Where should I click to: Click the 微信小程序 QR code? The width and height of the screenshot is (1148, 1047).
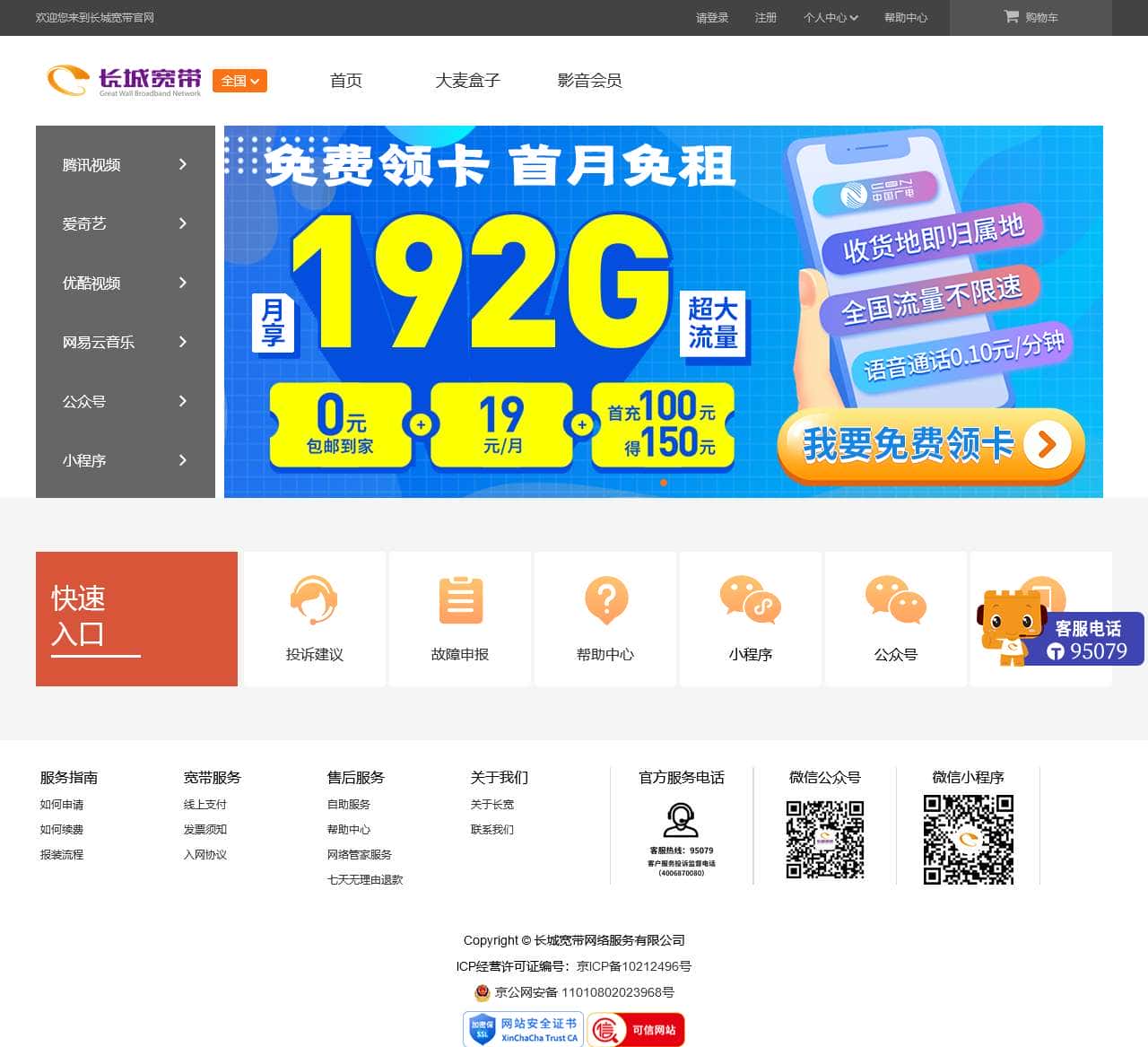(x=969, y=840)
